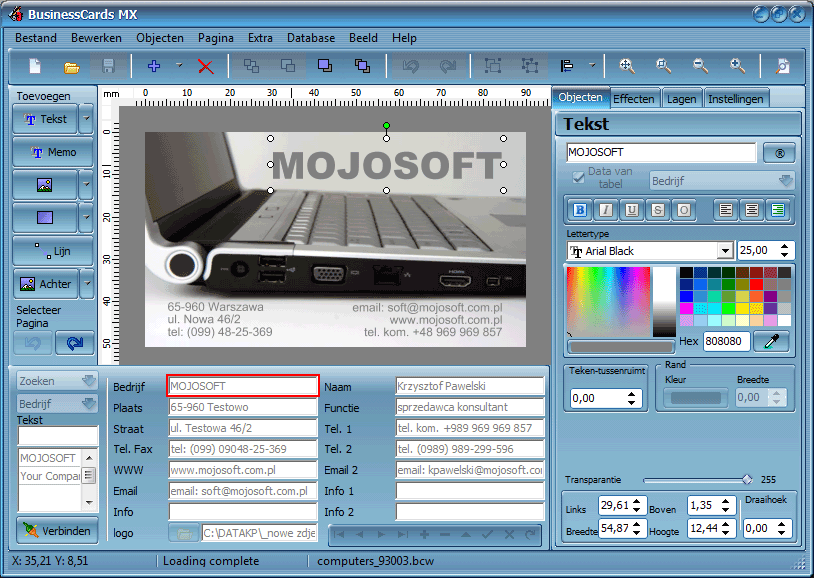Expand the Tekst button dropdown arrow
The height and width of the screenshot is (578, 814).
(87, 119)
